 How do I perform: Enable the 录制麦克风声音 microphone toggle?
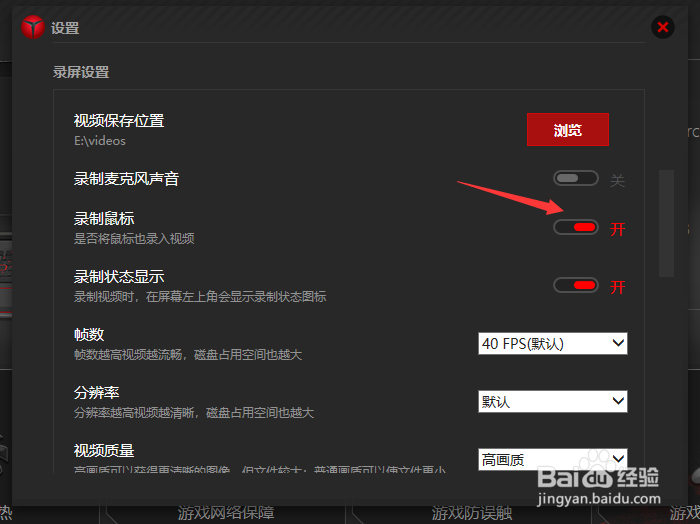click(576, 179)
